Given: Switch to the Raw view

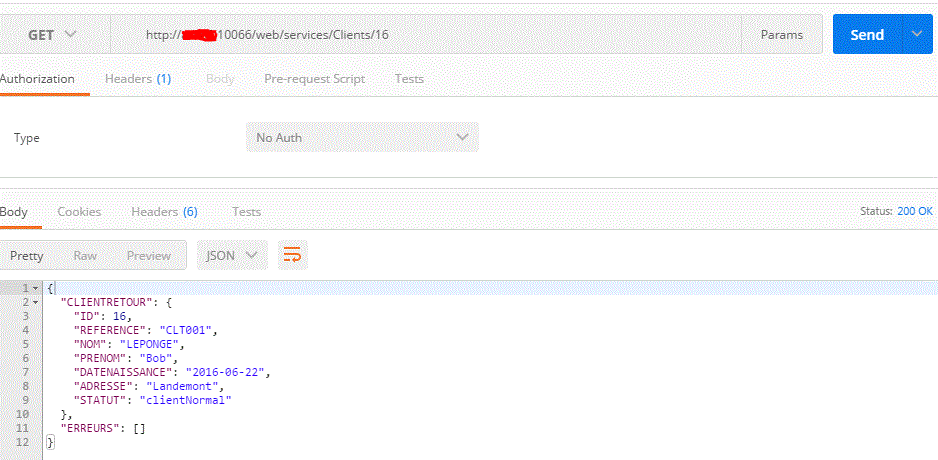Looking at the screenshot, I should [x=85, y=256].
